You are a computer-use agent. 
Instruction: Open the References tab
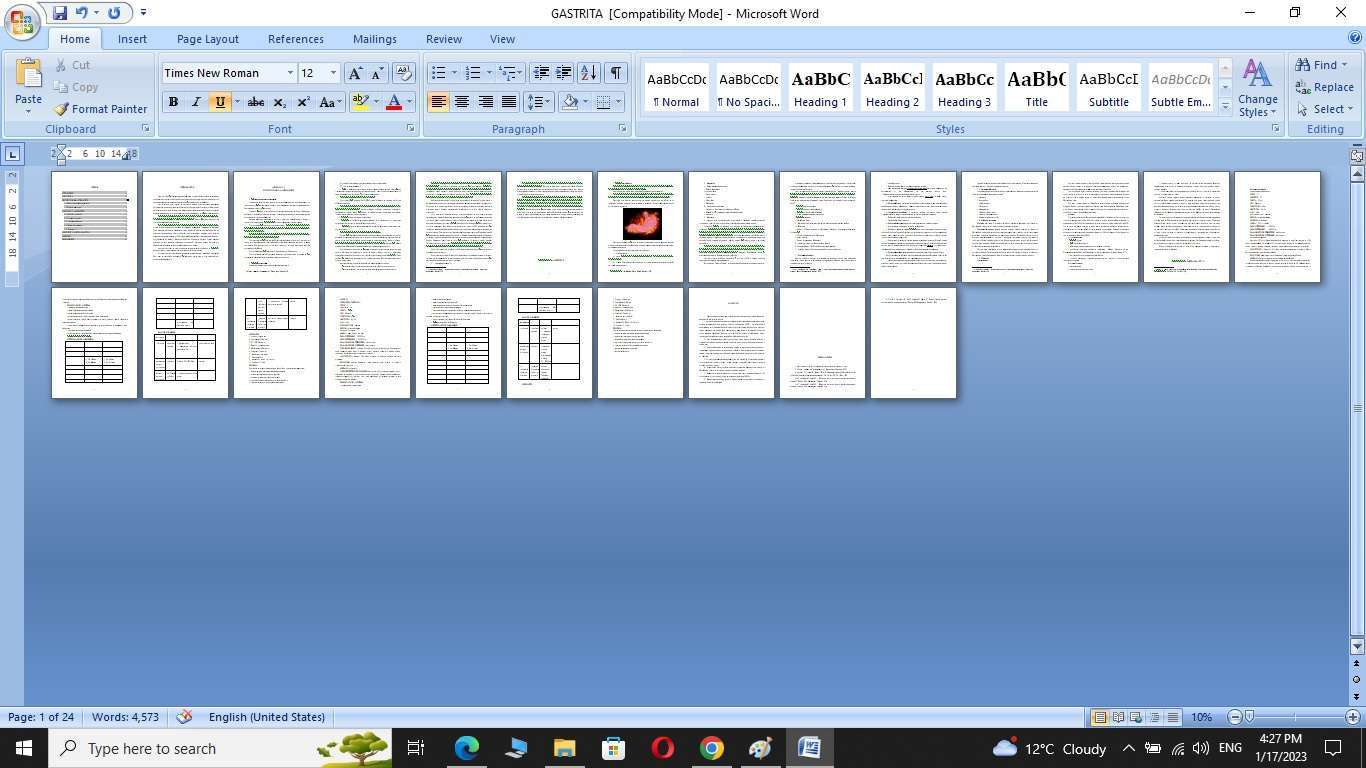click(x=295, y=39)
